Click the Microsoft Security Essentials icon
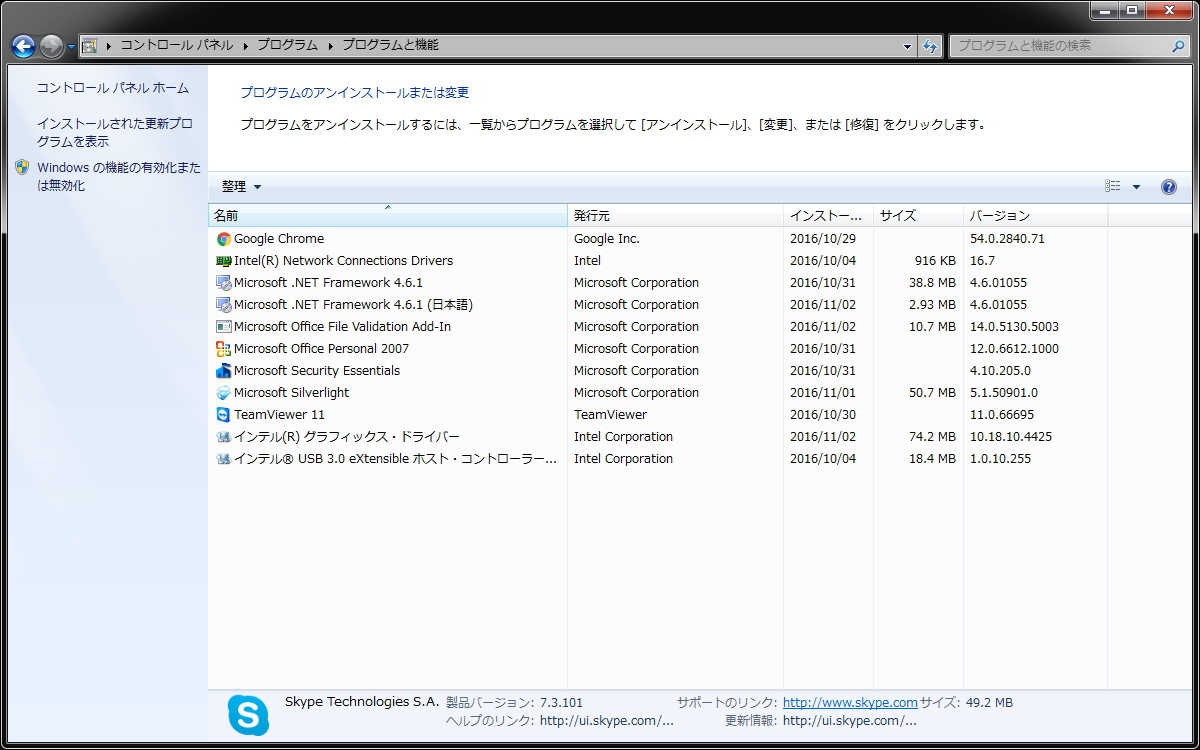Image resolution: width=1200 pixels, height=750 pixels. pos(224,371)
